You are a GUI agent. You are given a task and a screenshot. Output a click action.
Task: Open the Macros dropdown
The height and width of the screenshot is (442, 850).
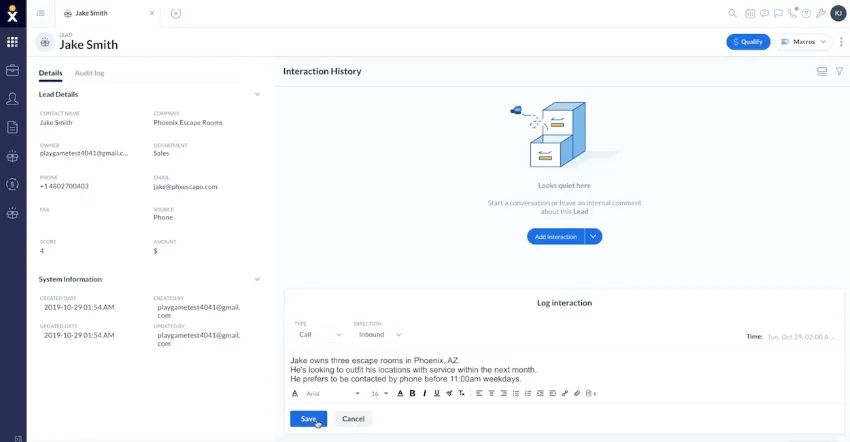pyautogui.click(x=804, y=42)
